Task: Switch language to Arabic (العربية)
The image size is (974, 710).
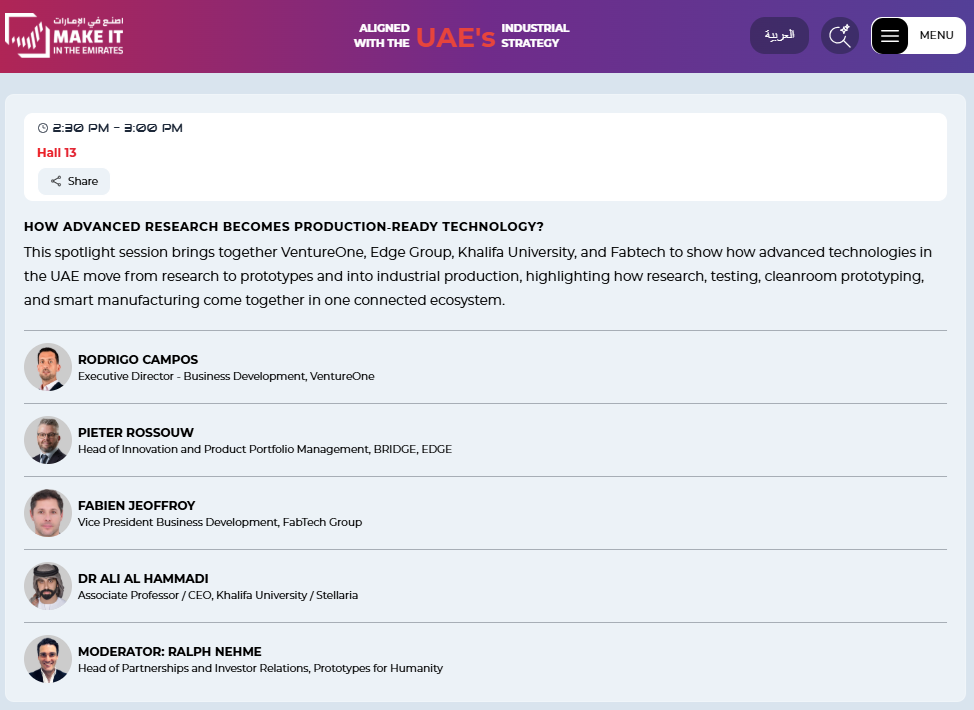Action: coord(779,35)
